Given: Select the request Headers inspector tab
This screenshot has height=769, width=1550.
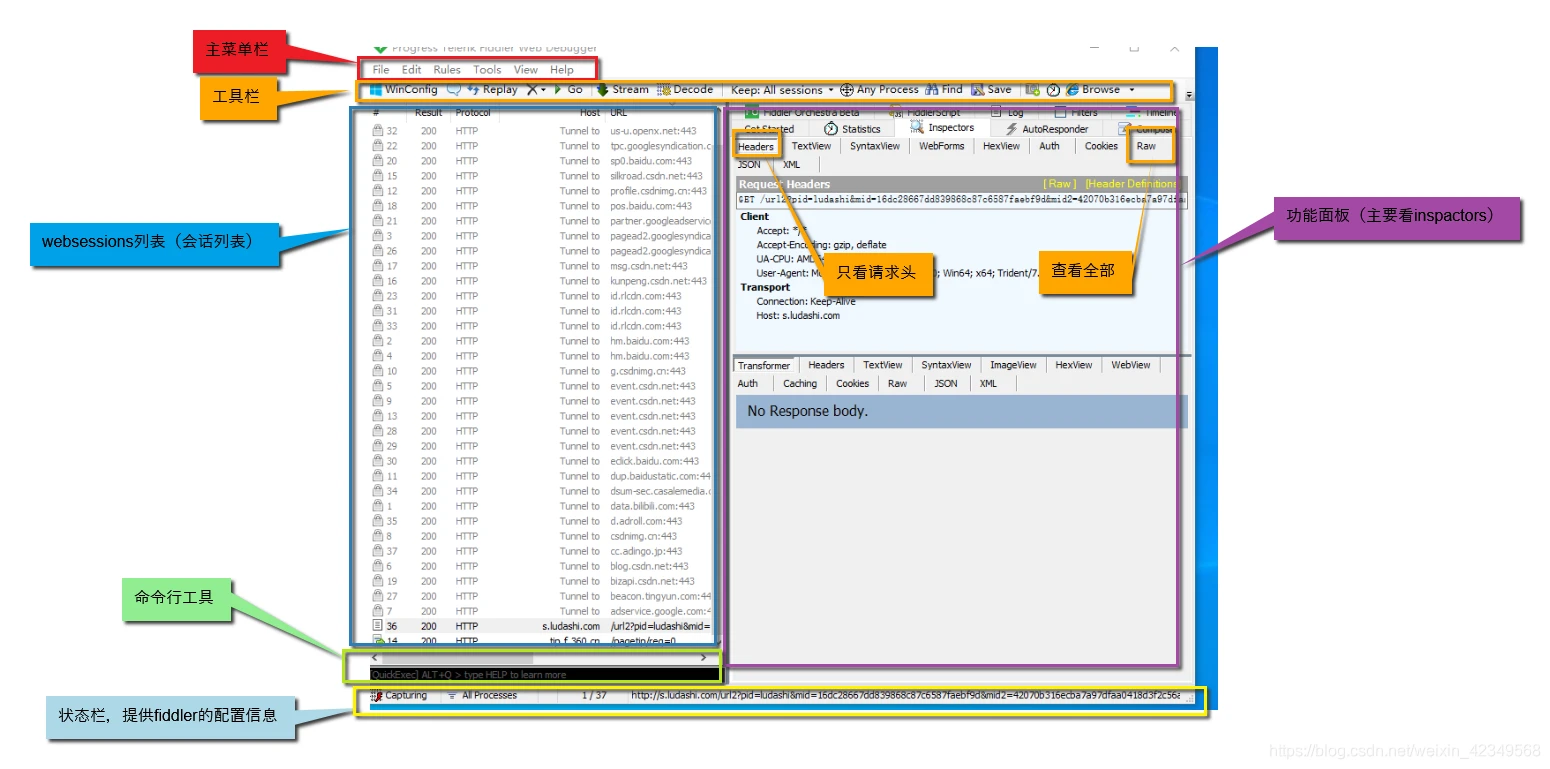Looking at the screenshot, I should [756, 147].
